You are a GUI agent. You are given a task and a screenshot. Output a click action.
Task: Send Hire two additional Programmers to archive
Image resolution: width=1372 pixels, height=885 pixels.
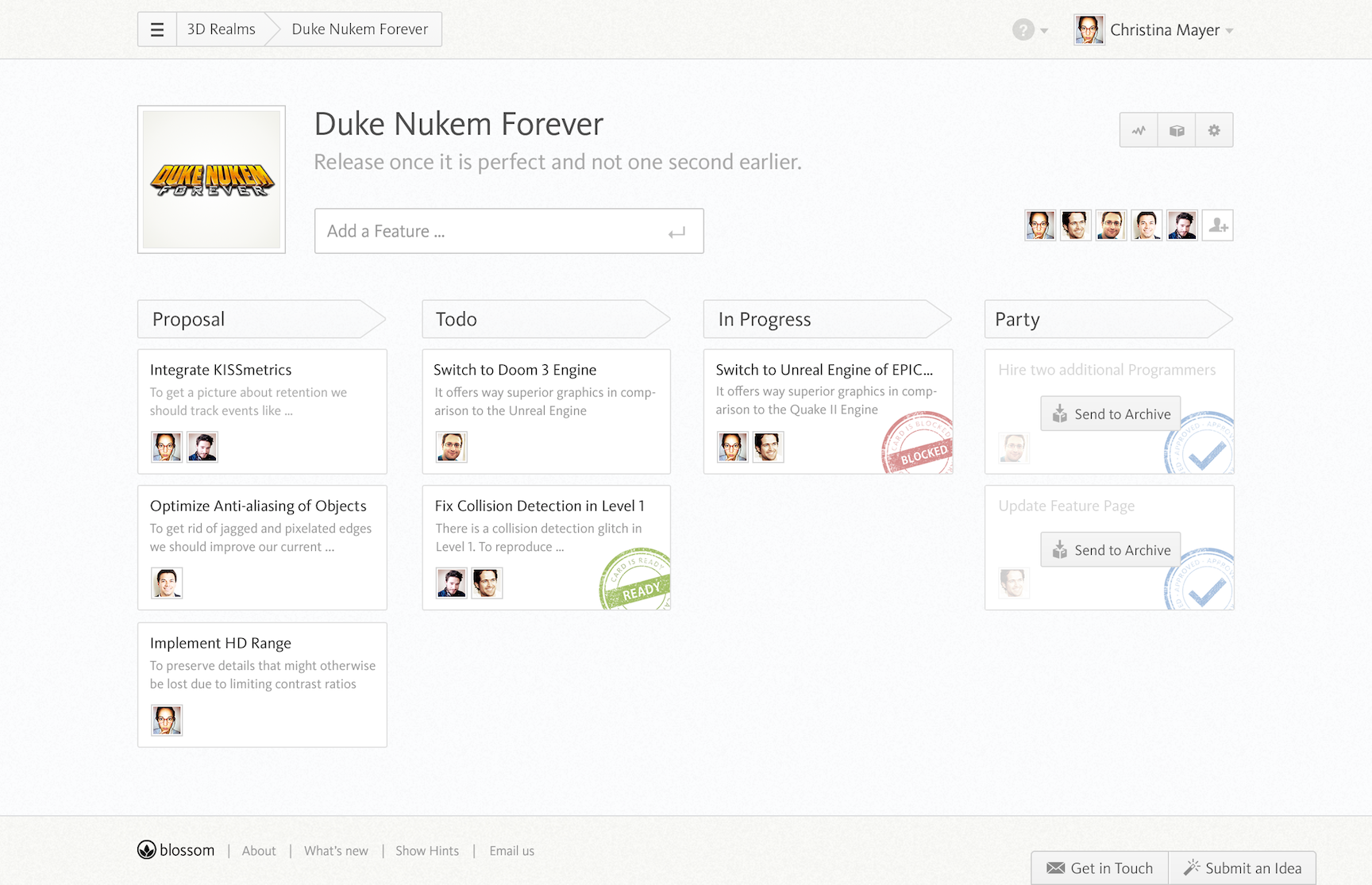[x=1111, y=414]
